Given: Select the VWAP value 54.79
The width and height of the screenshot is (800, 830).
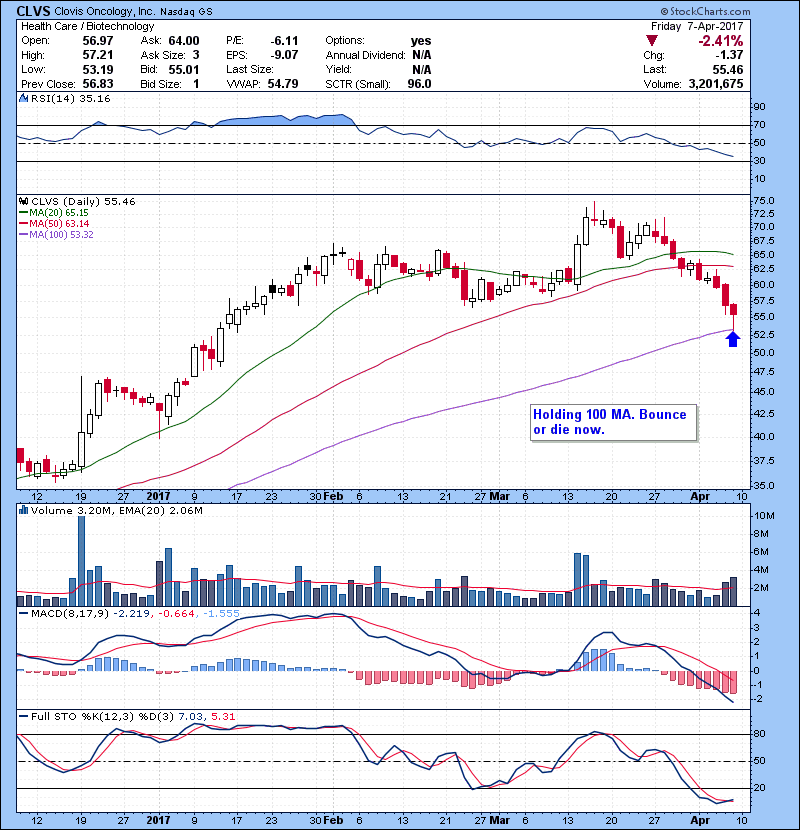Looking at the screenshot, I should 283,84.
